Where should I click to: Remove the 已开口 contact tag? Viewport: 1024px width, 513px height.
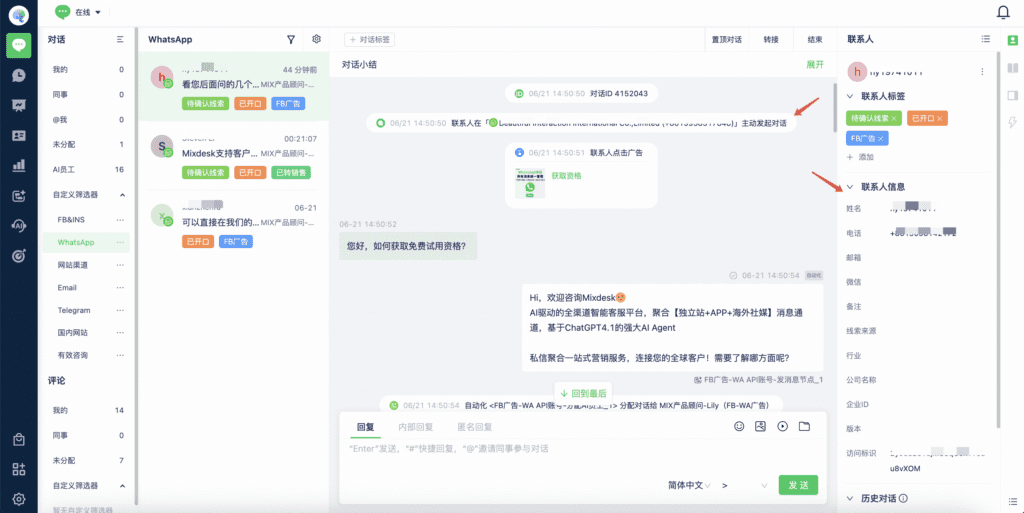point(940,119)
